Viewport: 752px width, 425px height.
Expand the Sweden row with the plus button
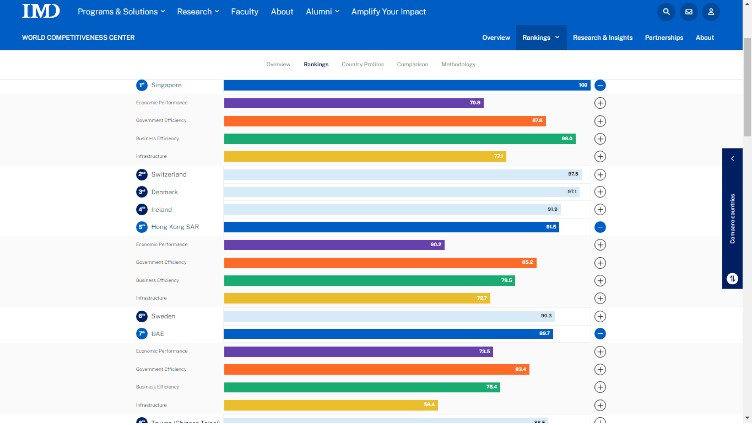click(x=600, y=316)
